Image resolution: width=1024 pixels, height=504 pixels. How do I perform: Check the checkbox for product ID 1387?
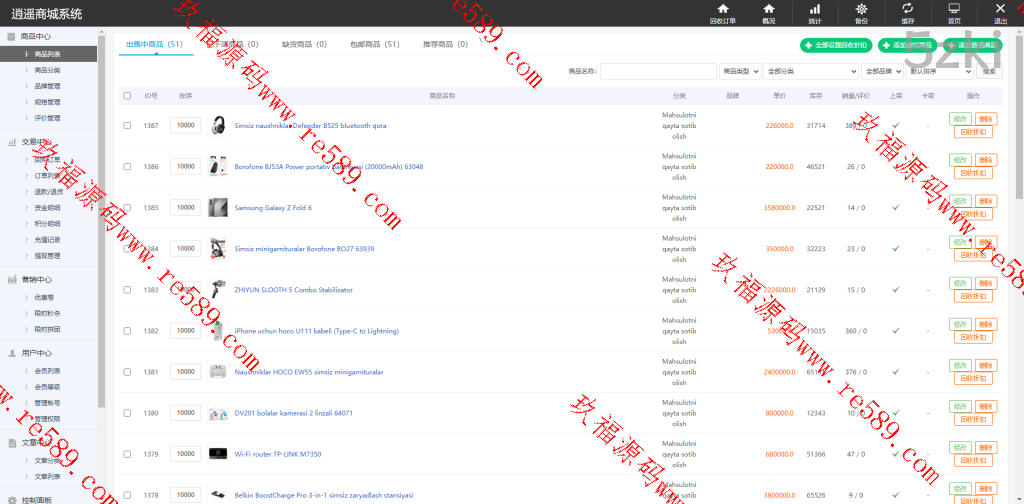click(127, 126)
